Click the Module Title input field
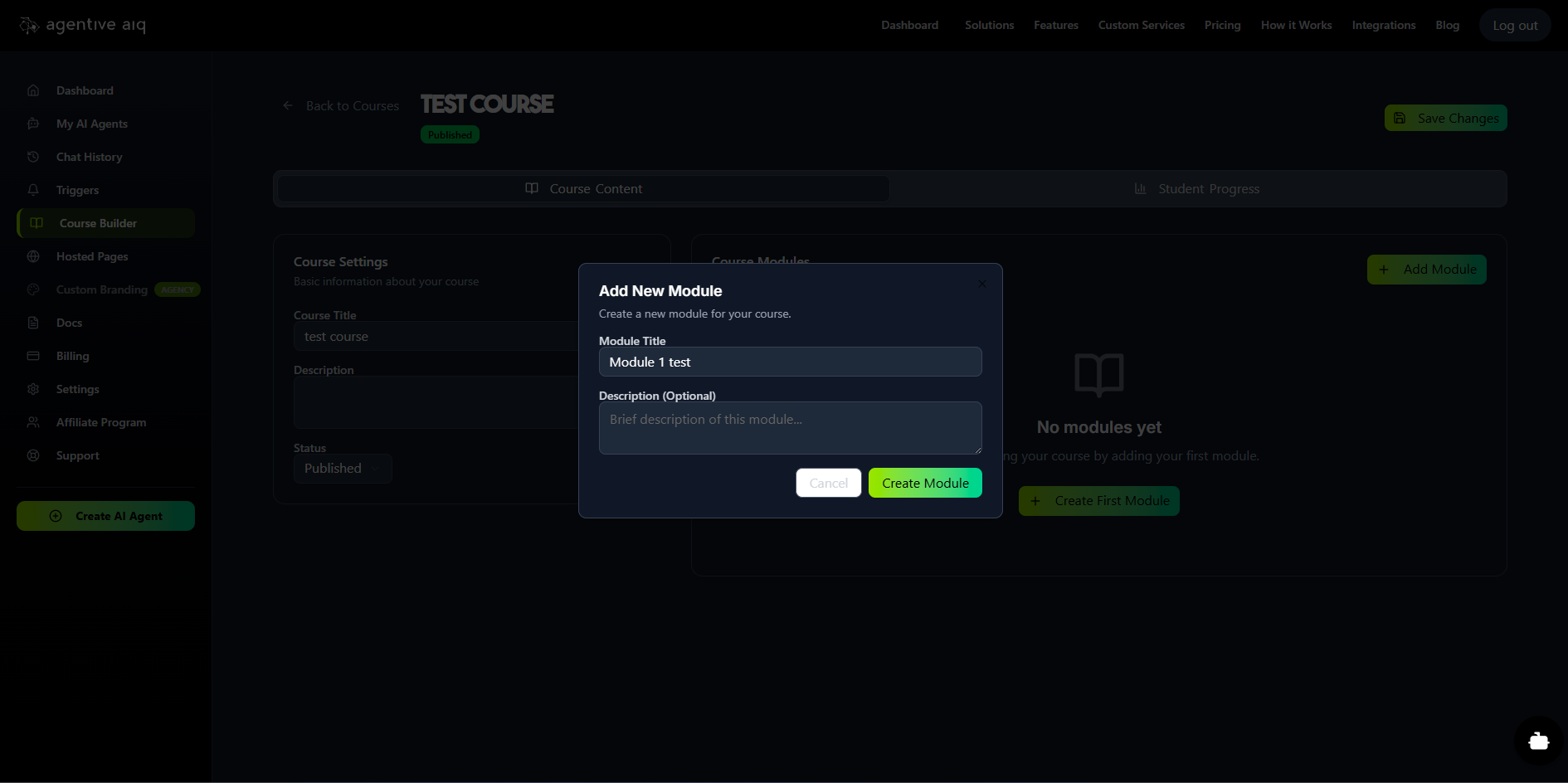Image resolution: width=1568 pixels, height=783 pixels. click(x=790, y=362)
